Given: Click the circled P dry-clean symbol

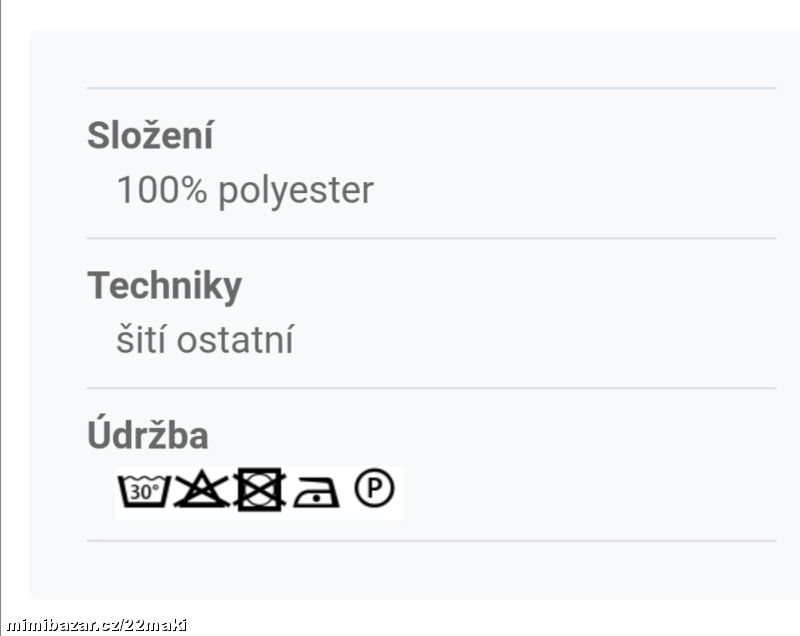Looking at the screenshot, I should pyautogui.click(x=374, y=488).
